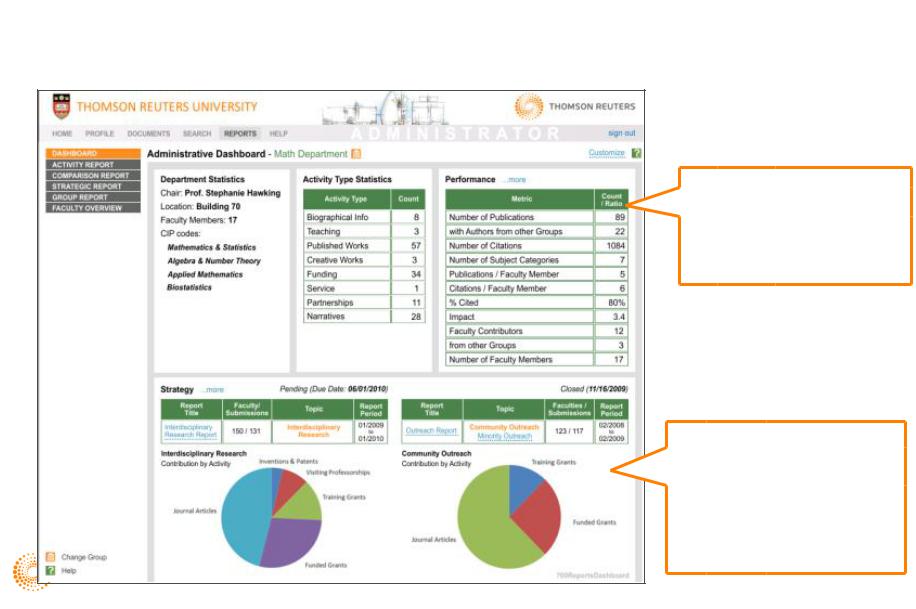916x609 pixels.
Task: Click the Number of Publications metric
Action: [x=537, y=217]
